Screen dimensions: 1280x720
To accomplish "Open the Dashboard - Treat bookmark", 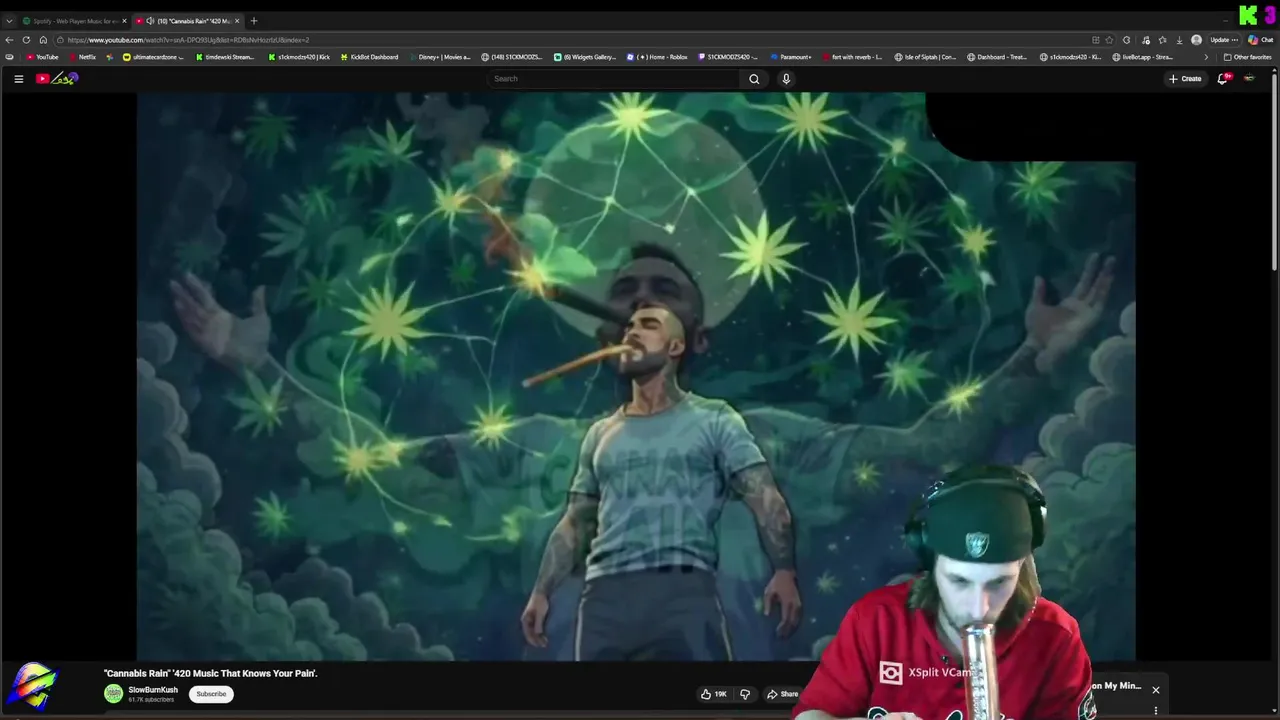I will tap(997, 57).
